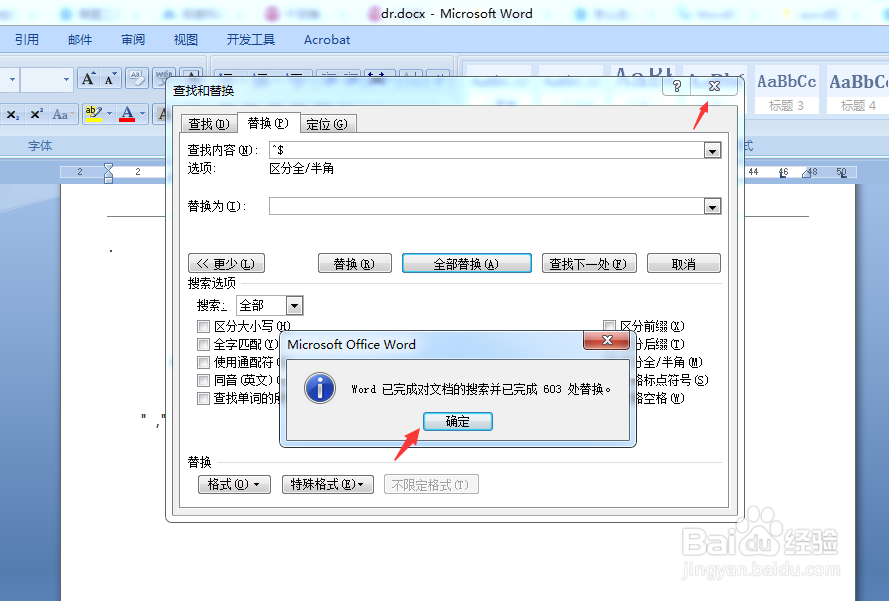
Task: Toggle 区分前缀(X) checkbox
Action: (x=609, y=326)
